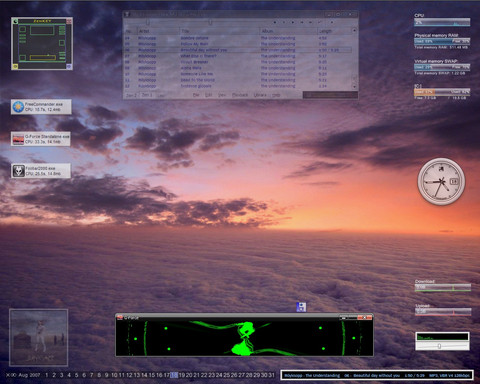Click the FreeCommander.exe process icon

[18, 107]
